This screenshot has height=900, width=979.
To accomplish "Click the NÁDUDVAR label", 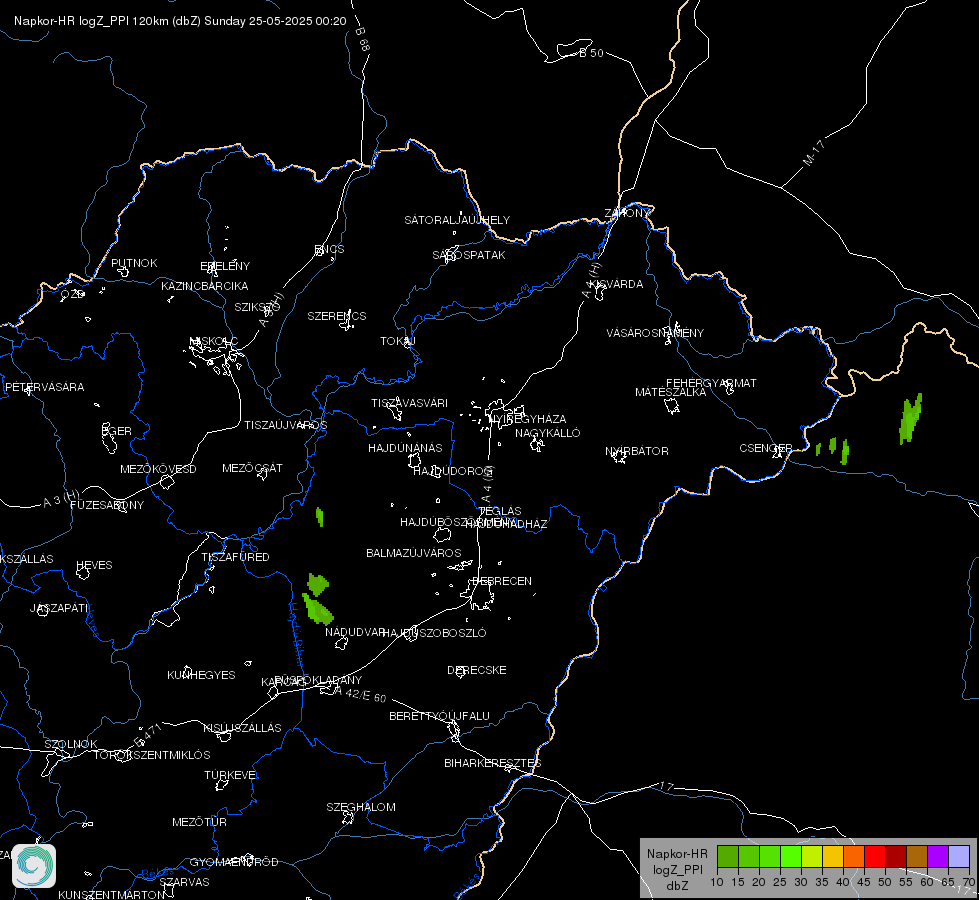I will (x=355, y=632).
